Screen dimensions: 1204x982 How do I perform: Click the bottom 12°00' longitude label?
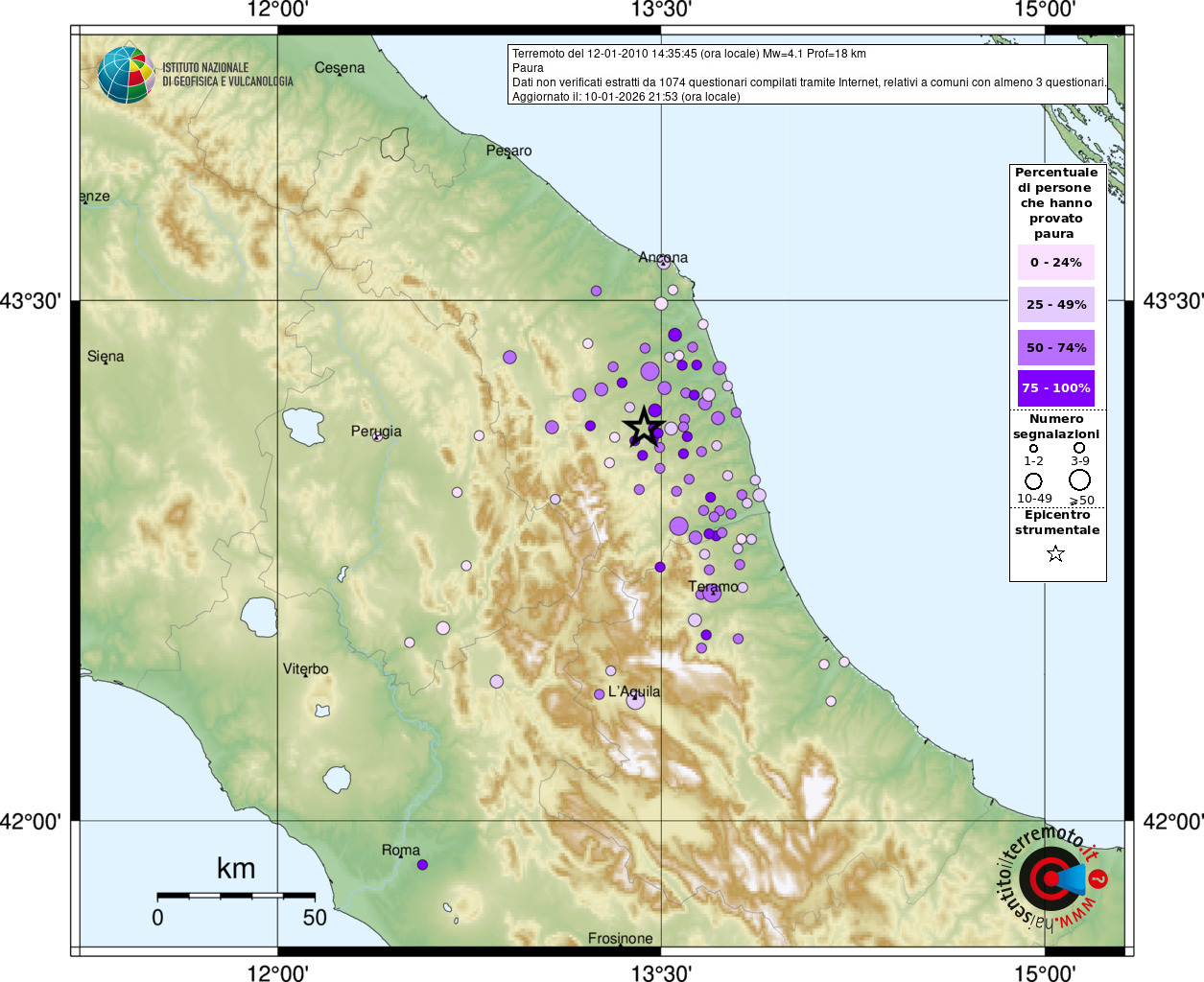(x=277, y=973)
